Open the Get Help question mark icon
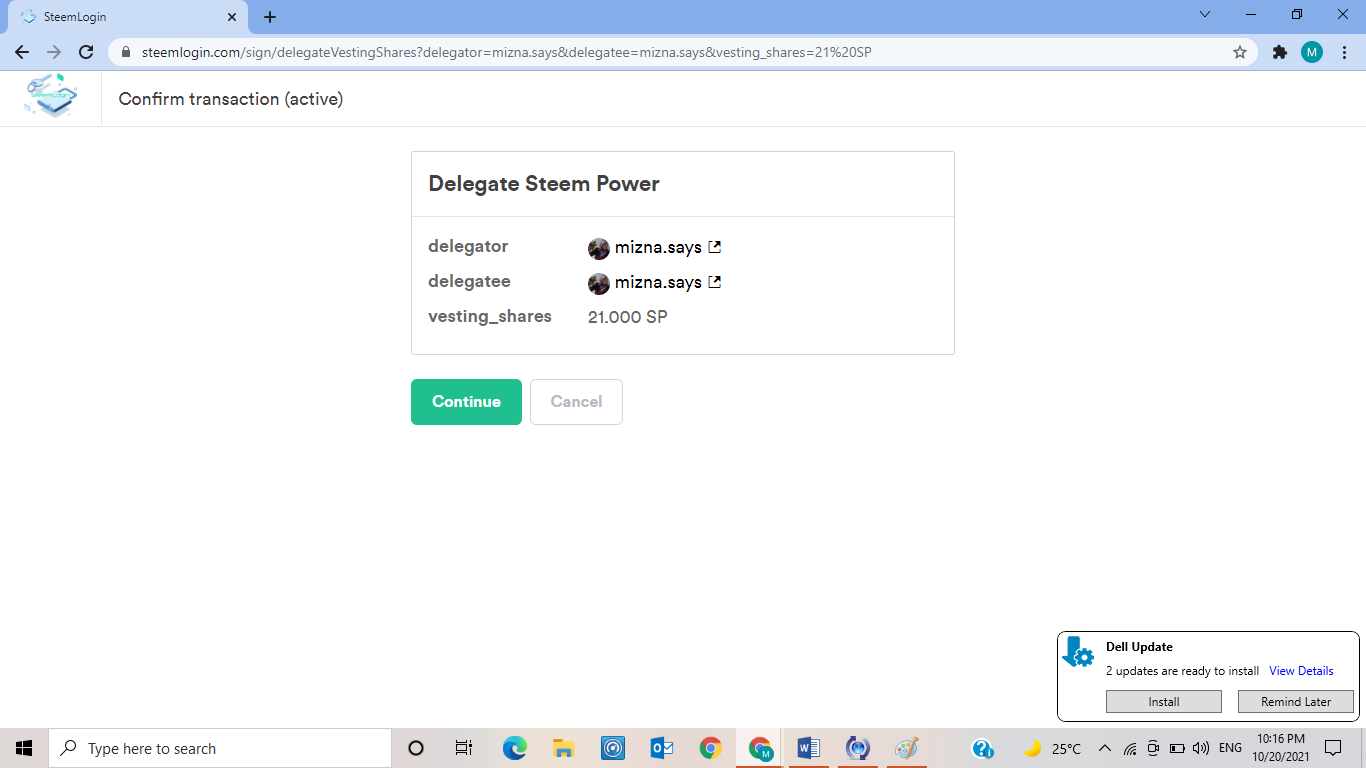 pyautogui.click(x=982, y=748)
